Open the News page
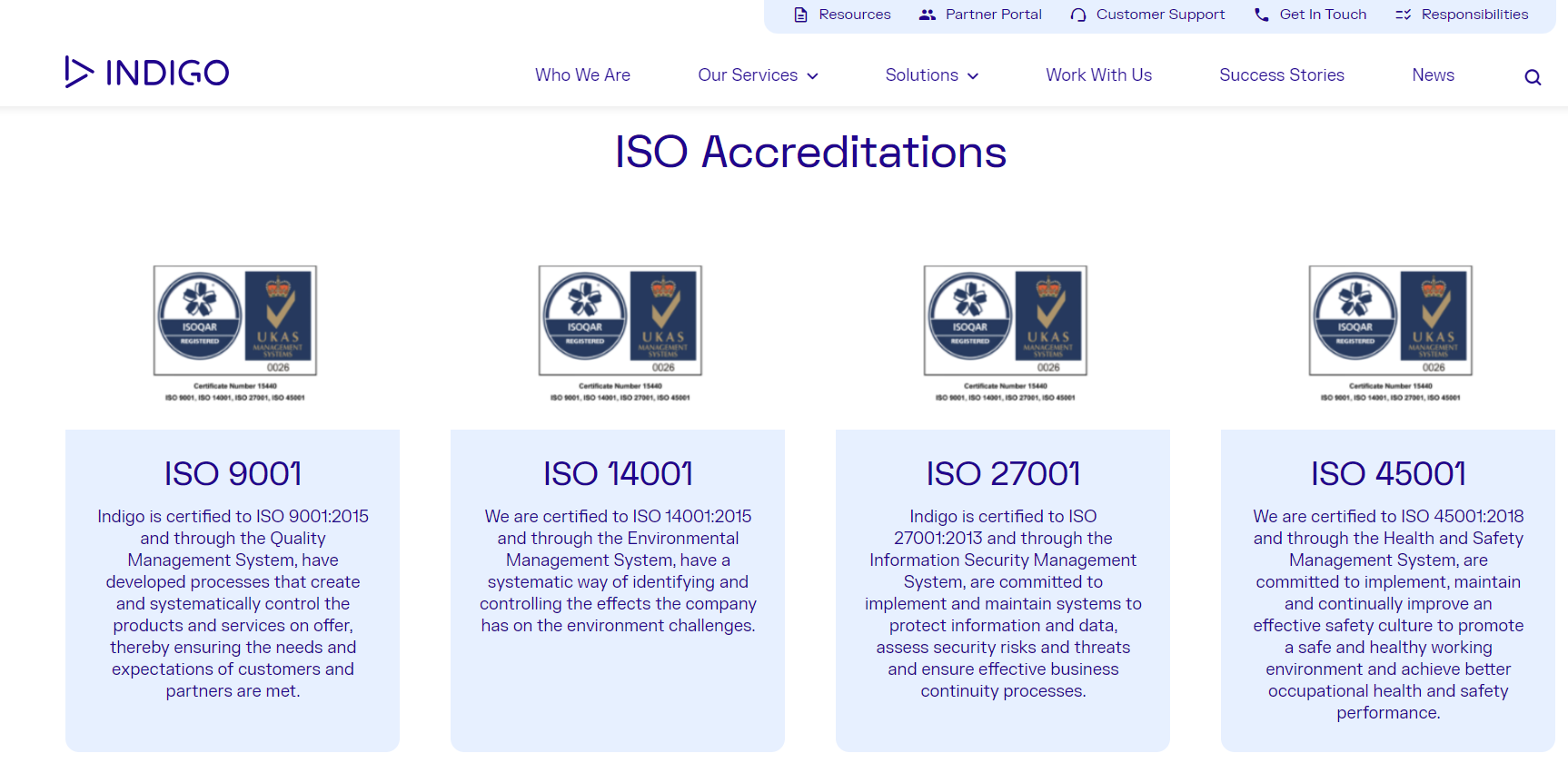The image size is (1568, 763). click(x=1433, y=75)
